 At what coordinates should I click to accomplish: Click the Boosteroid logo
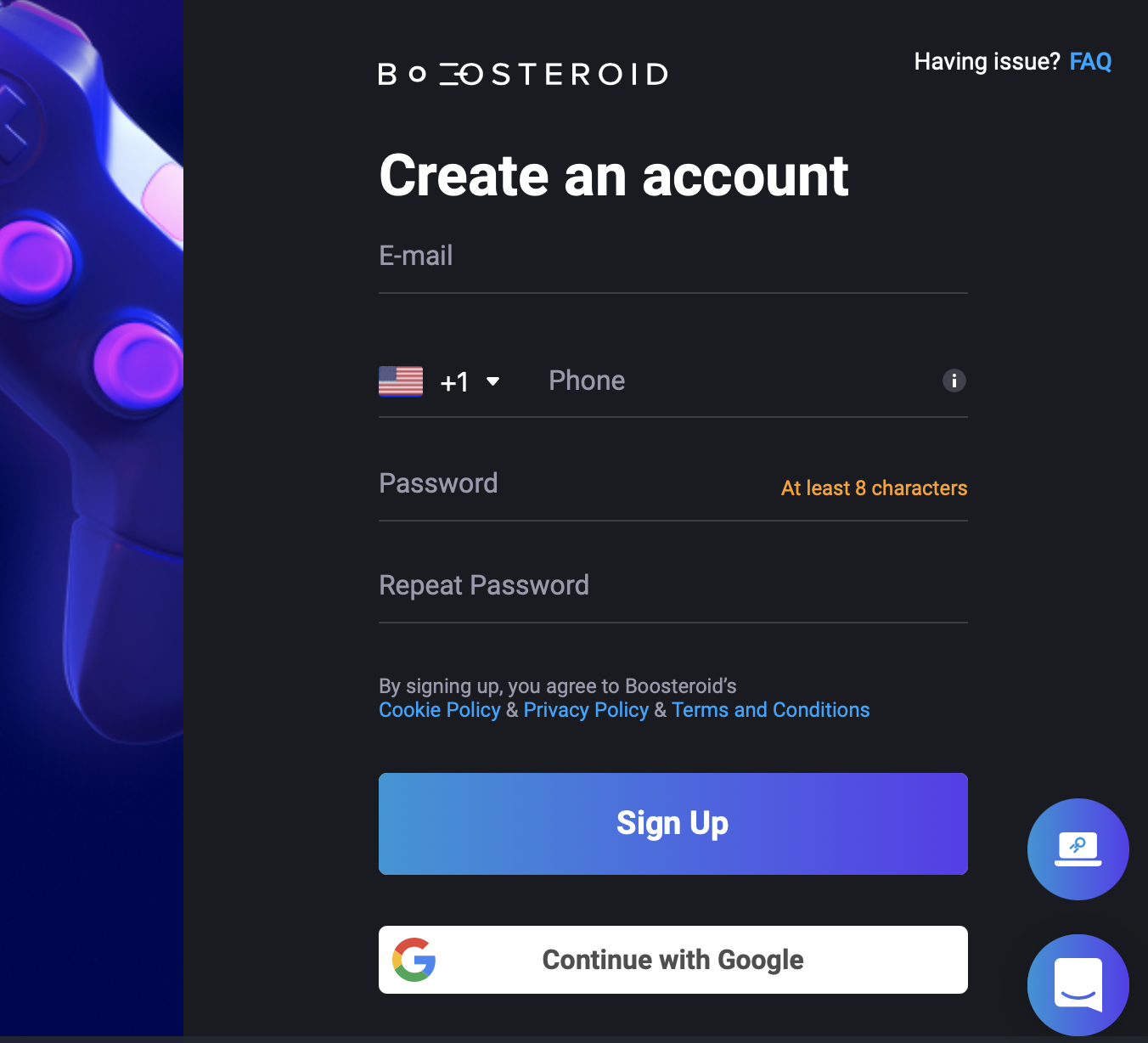coord(523,74)
